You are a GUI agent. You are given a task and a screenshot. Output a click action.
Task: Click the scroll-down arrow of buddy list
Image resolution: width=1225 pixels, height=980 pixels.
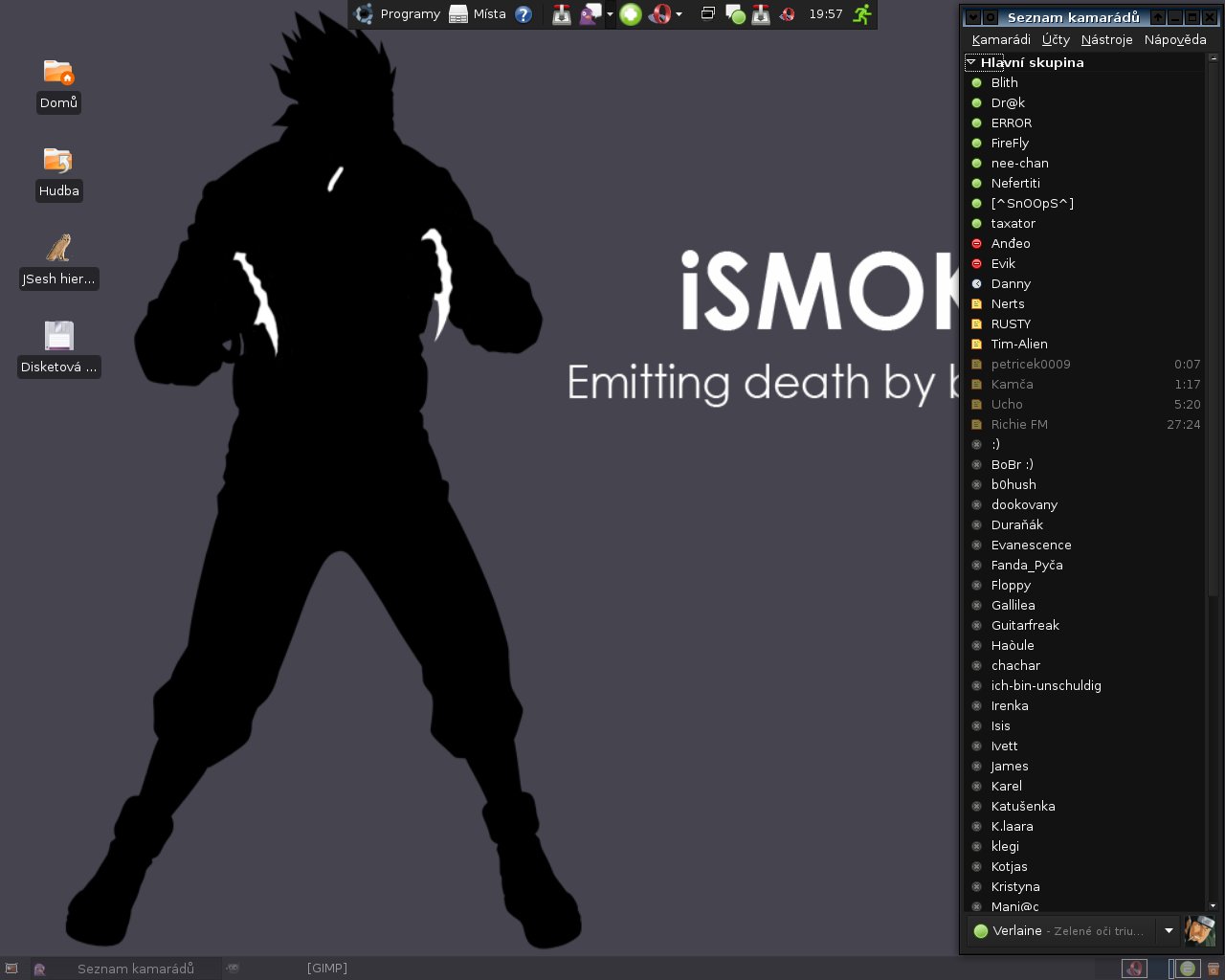tap(1213, 904)
